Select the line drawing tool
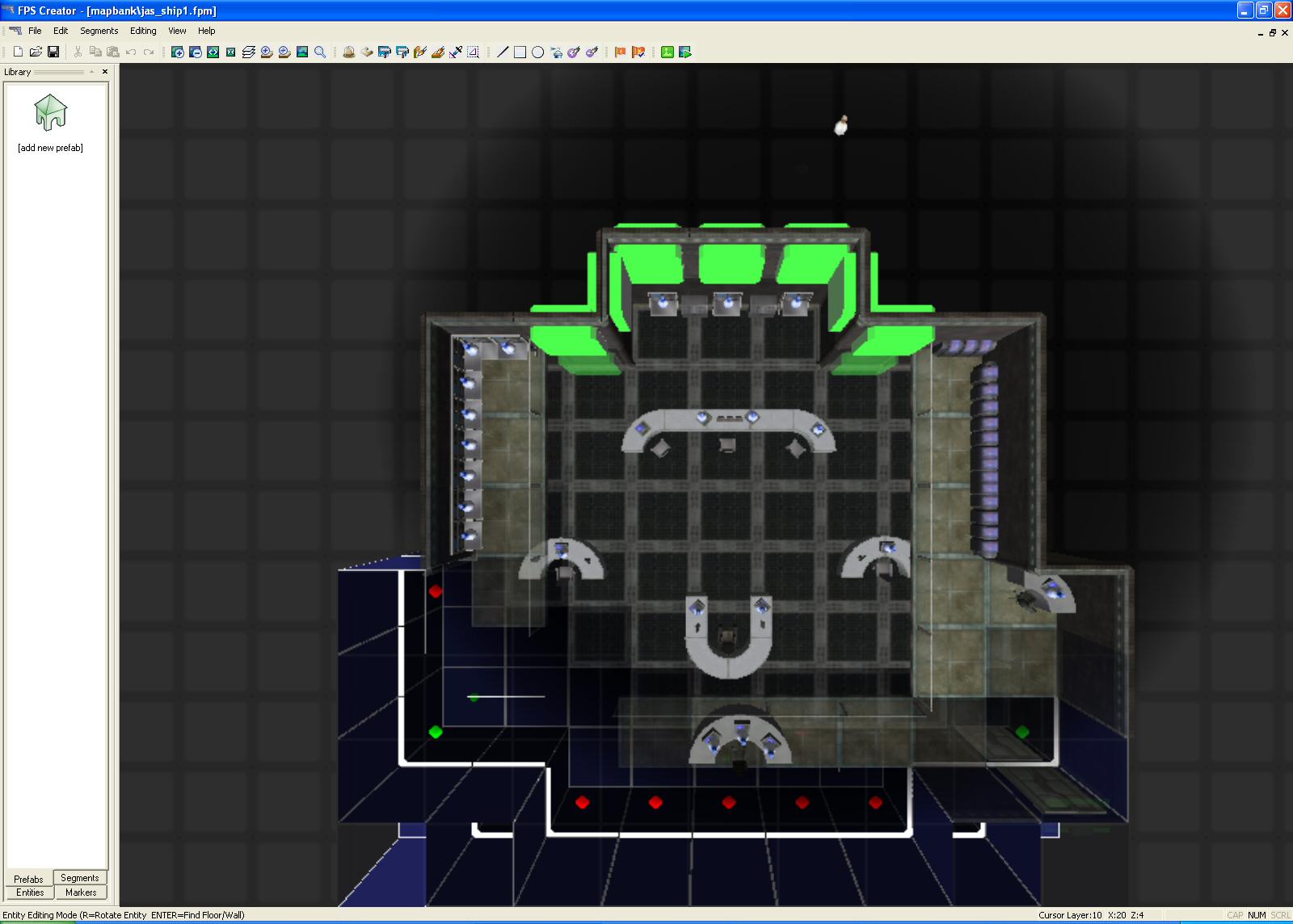 [503, 52]
